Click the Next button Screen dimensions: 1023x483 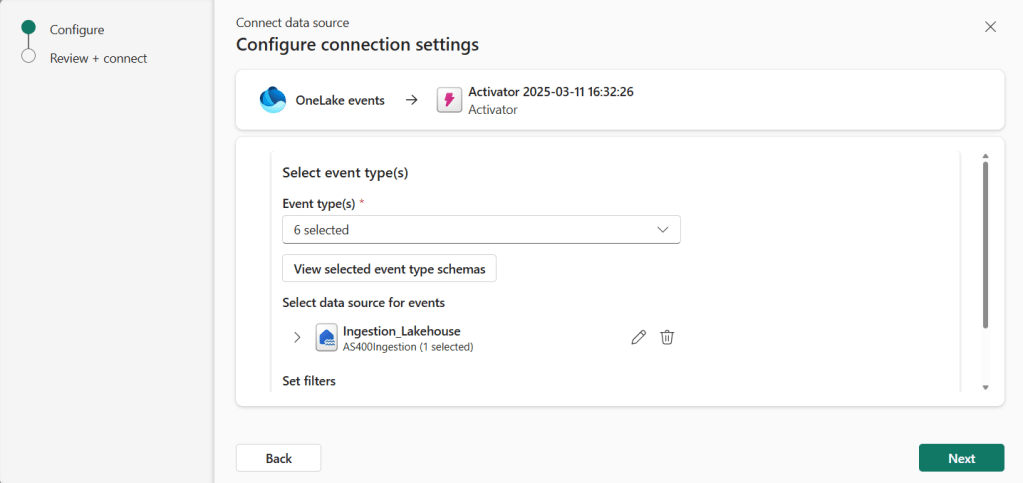tap(961, 458)
